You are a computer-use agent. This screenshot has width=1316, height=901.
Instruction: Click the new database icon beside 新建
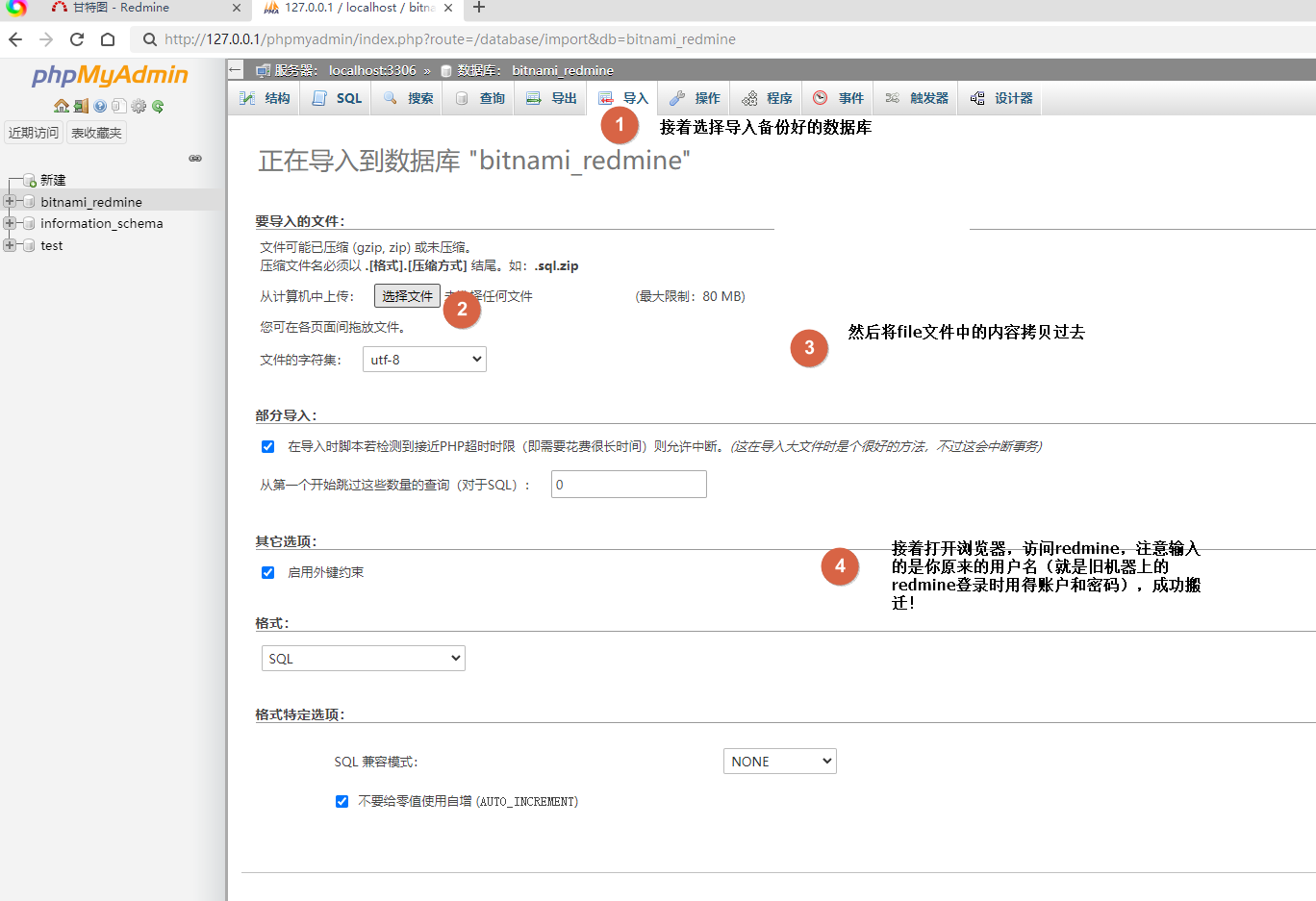click(x=29, y=181)
